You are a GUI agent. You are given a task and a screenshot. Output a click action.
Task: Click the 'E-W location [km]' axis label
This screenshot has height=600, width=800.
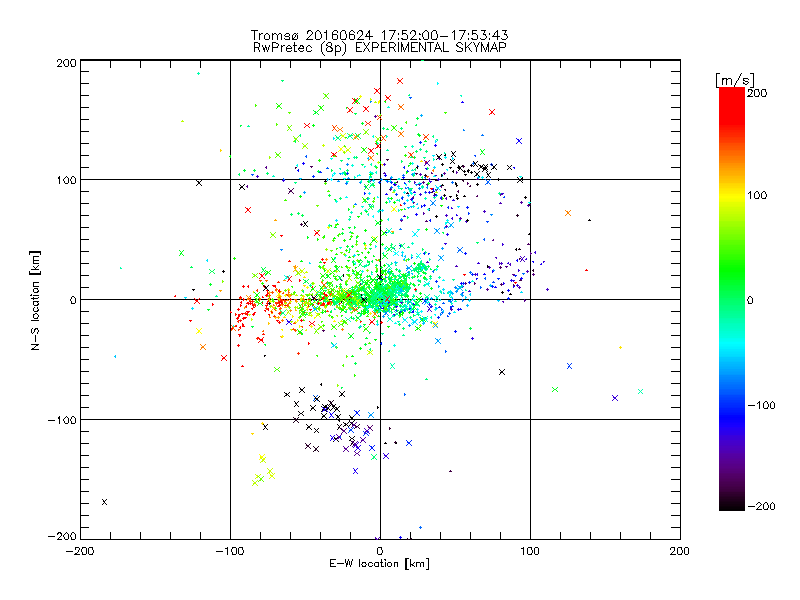click(379, 564)
